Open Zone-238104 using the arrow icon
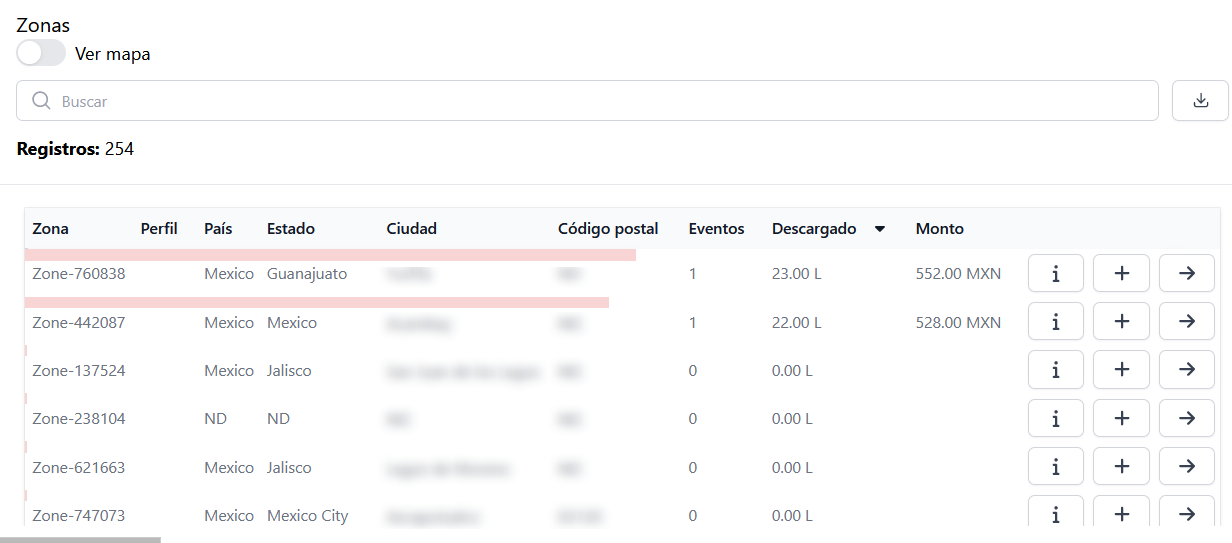This screenshot has height=543, width=1232. 1186,418
